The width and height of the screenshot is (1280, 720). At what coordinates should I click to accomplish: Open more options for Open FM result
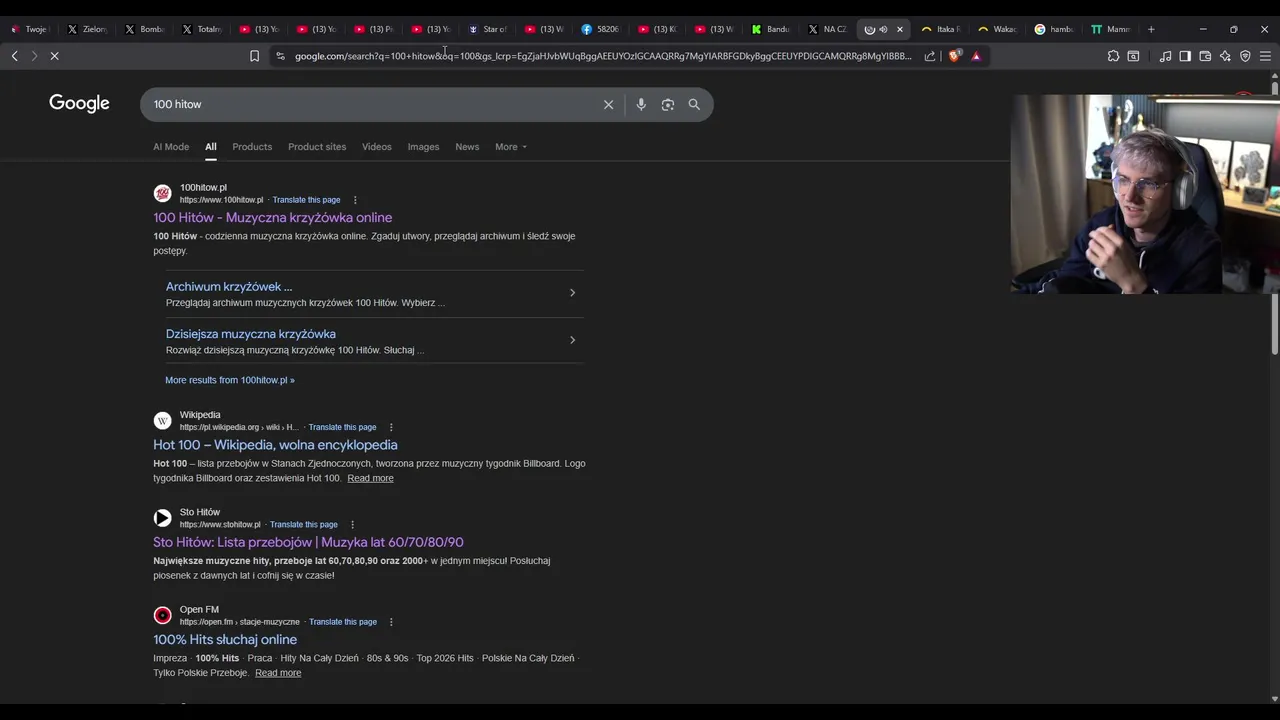pos(391,622)
